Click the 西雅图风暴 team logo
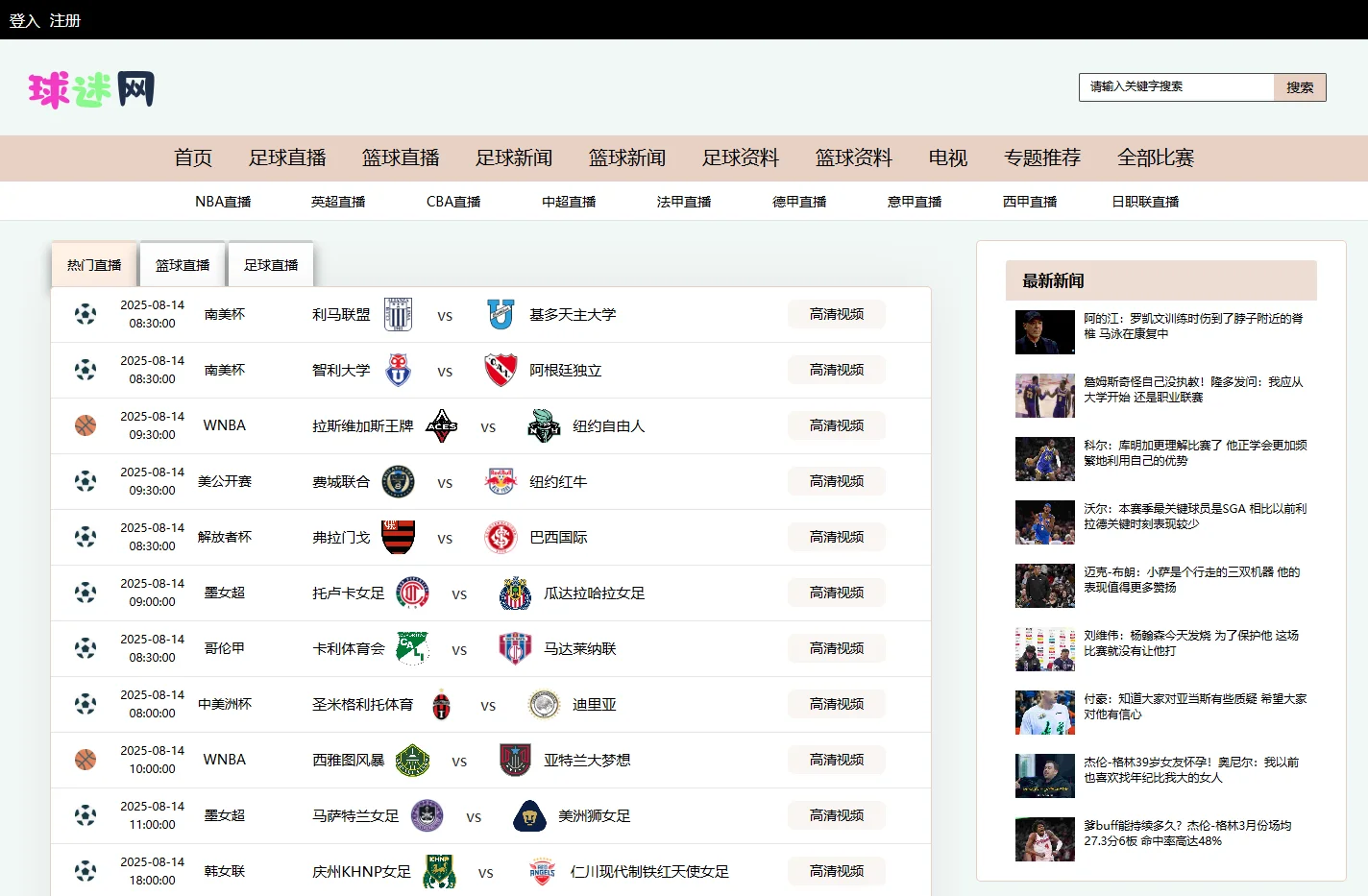 412,760
